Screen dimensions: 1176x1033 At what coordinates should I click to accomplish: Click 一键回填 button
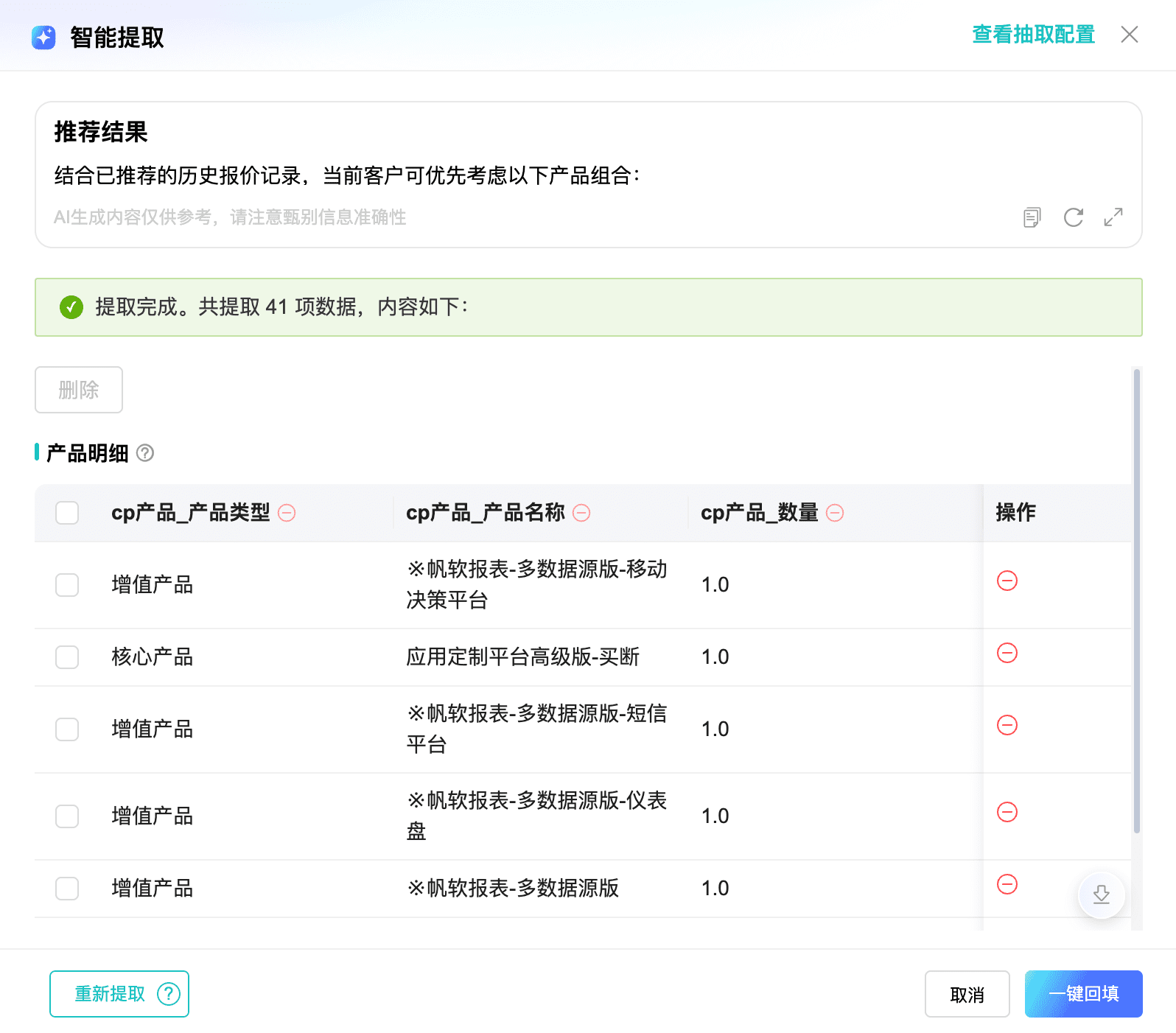coord(1084,994)
